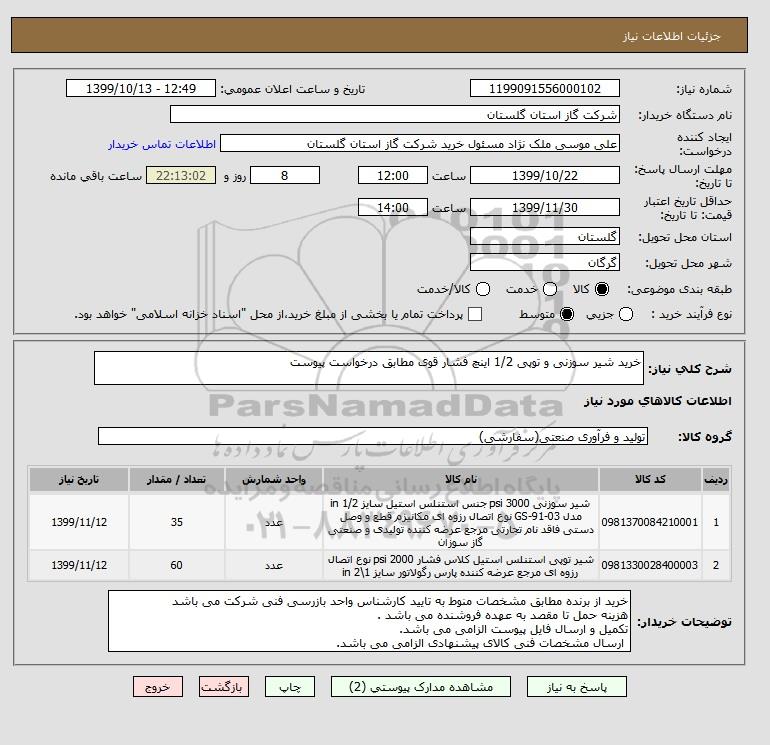Click the واحد شمارش column header
Image resolution: width=770 pixels, height=745 pixels.
[274, 480]
